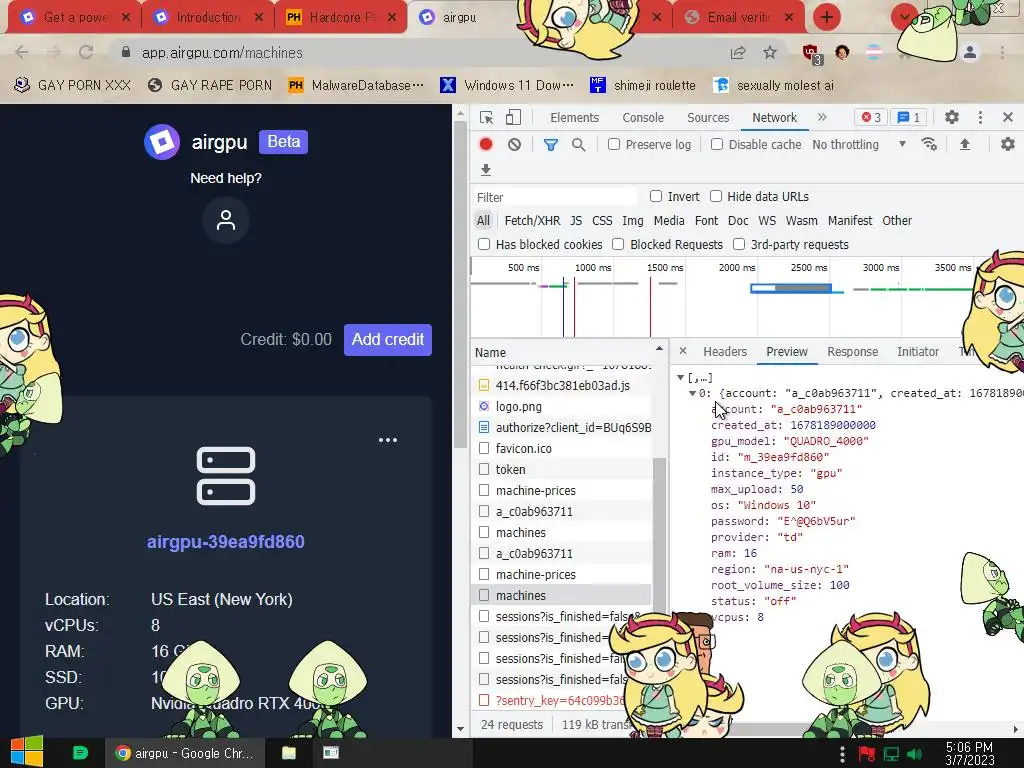Viewport: 1024px width, 768px height.
Task: Toggle the device toolbar icon
Action: coord(513,118)
